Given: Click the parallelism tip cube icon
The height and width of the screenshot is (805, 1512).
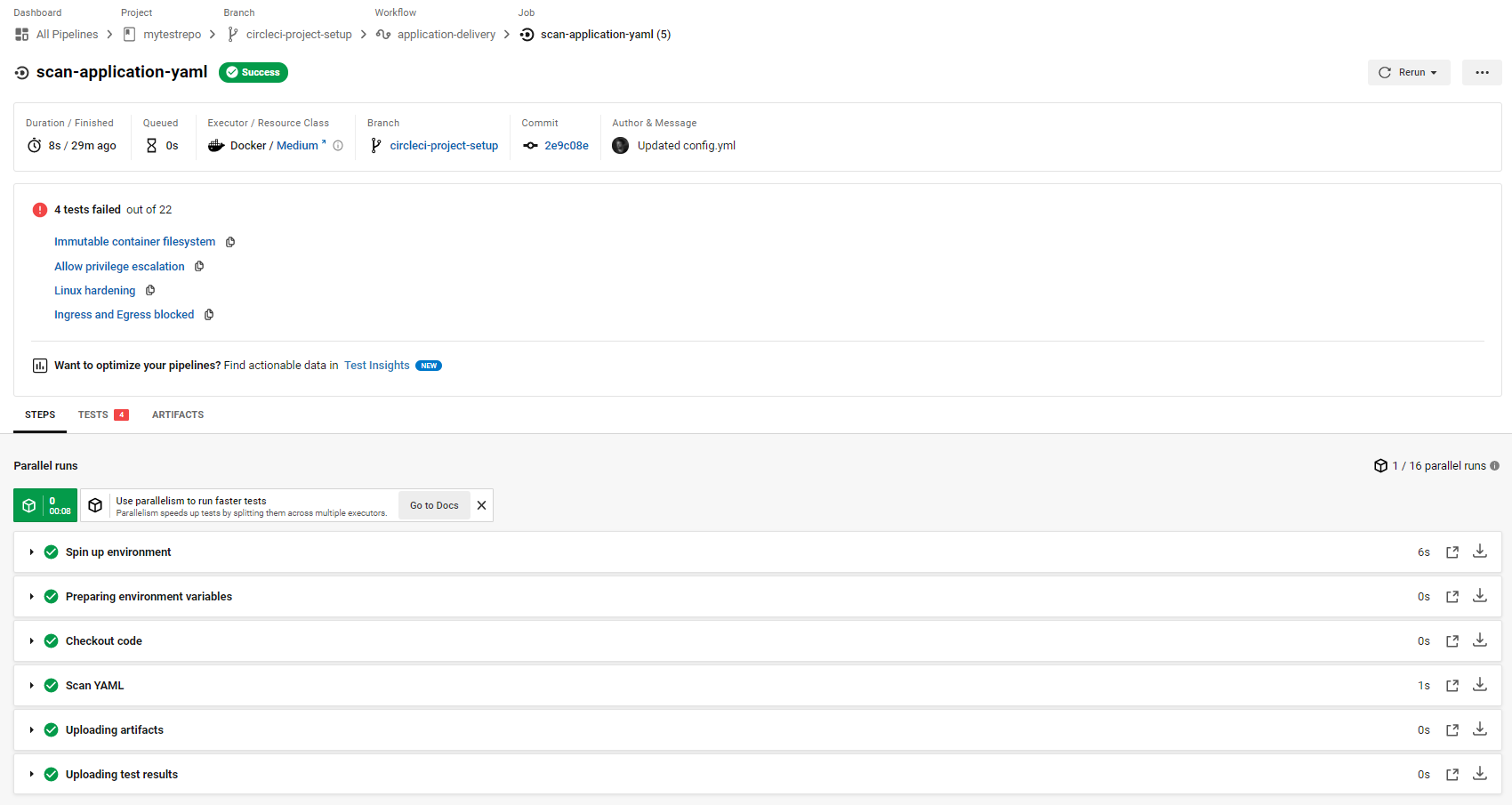Looking at the screenshot, I should [x=95, y=505].
